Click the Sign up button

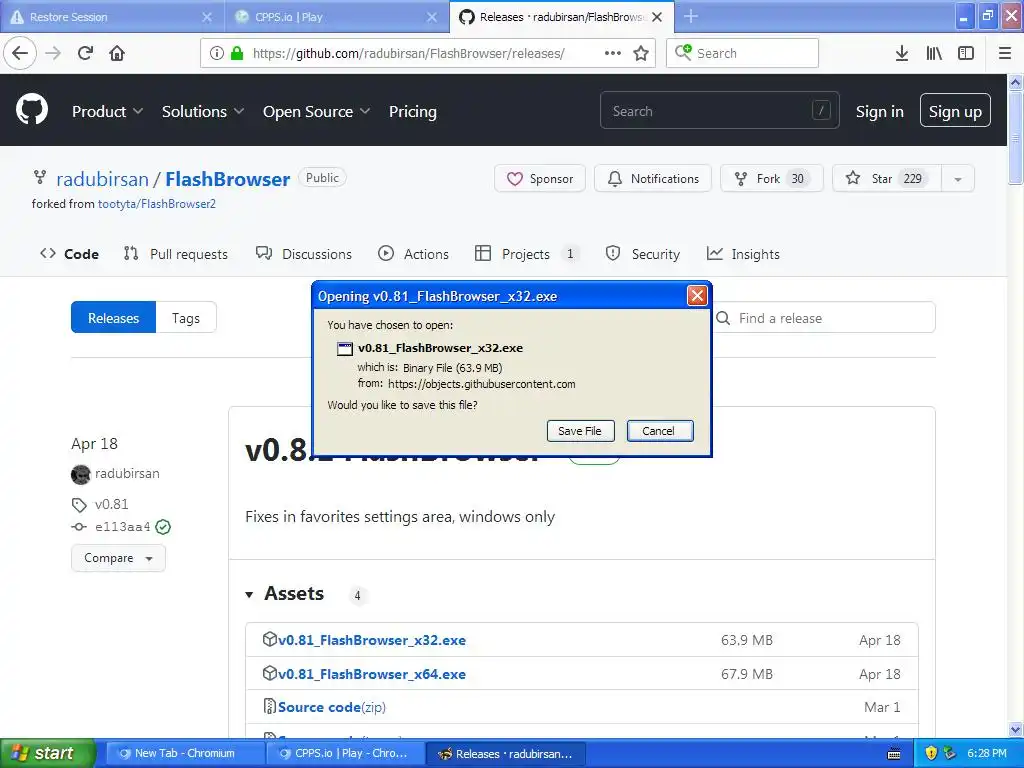point(955,110)
